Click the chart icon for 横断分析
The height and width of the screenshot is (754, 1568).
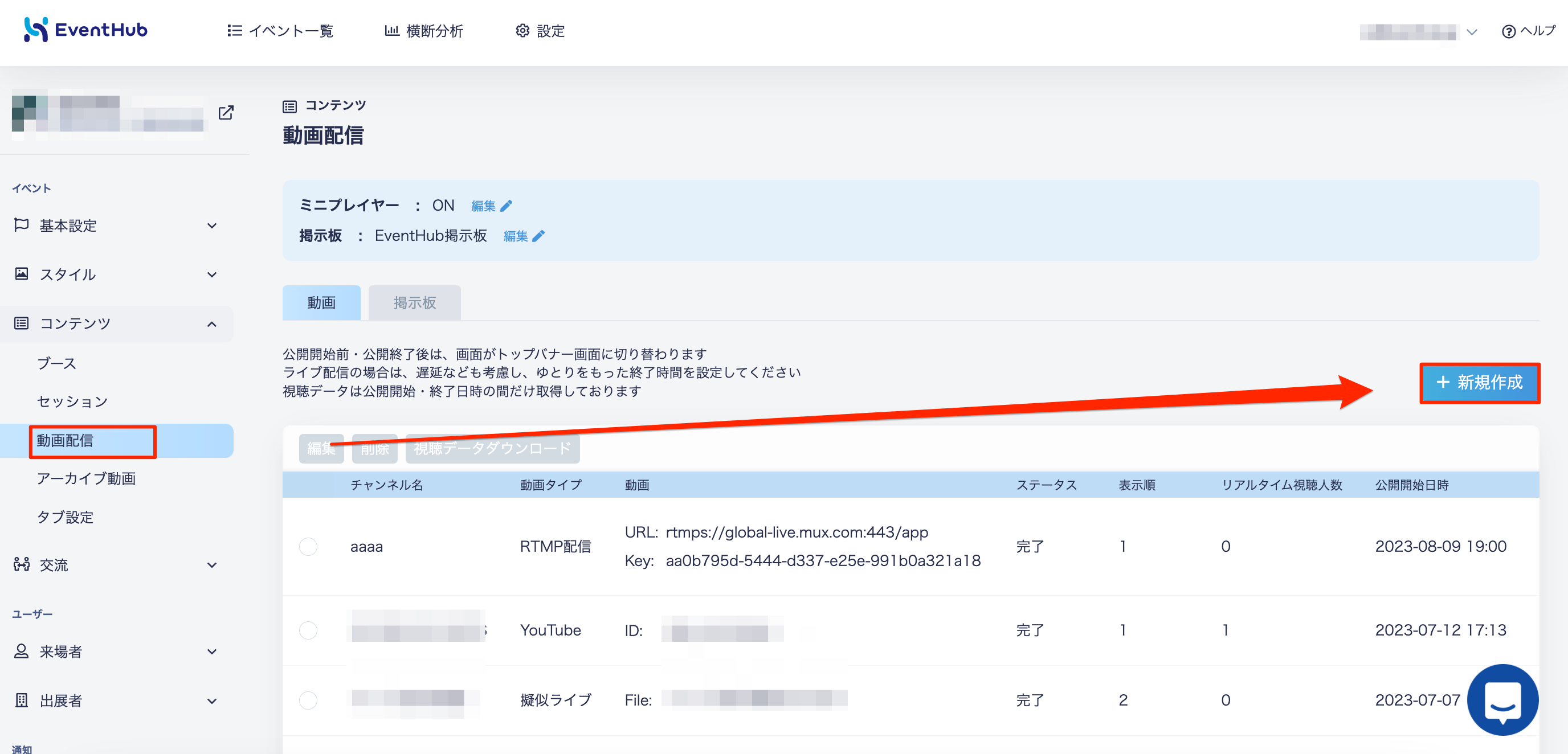(392, 30)
